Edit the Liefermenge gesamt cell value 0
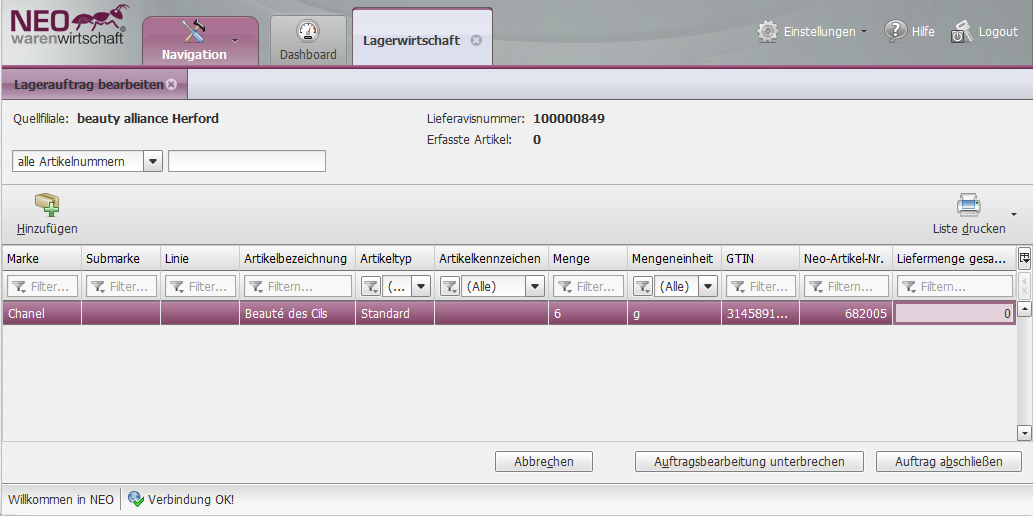1033x516 pixels. coord(954,314)
